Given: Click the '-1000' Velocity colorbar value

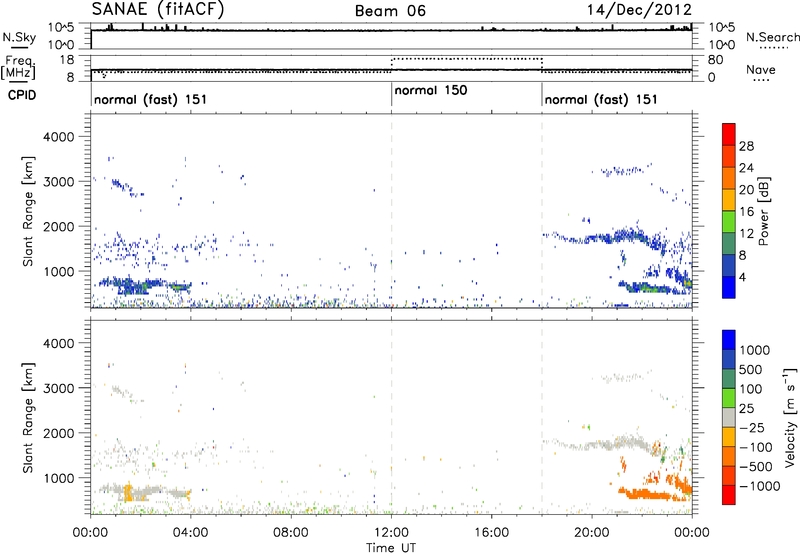Looking at the screenshot, I should [759, 486].
